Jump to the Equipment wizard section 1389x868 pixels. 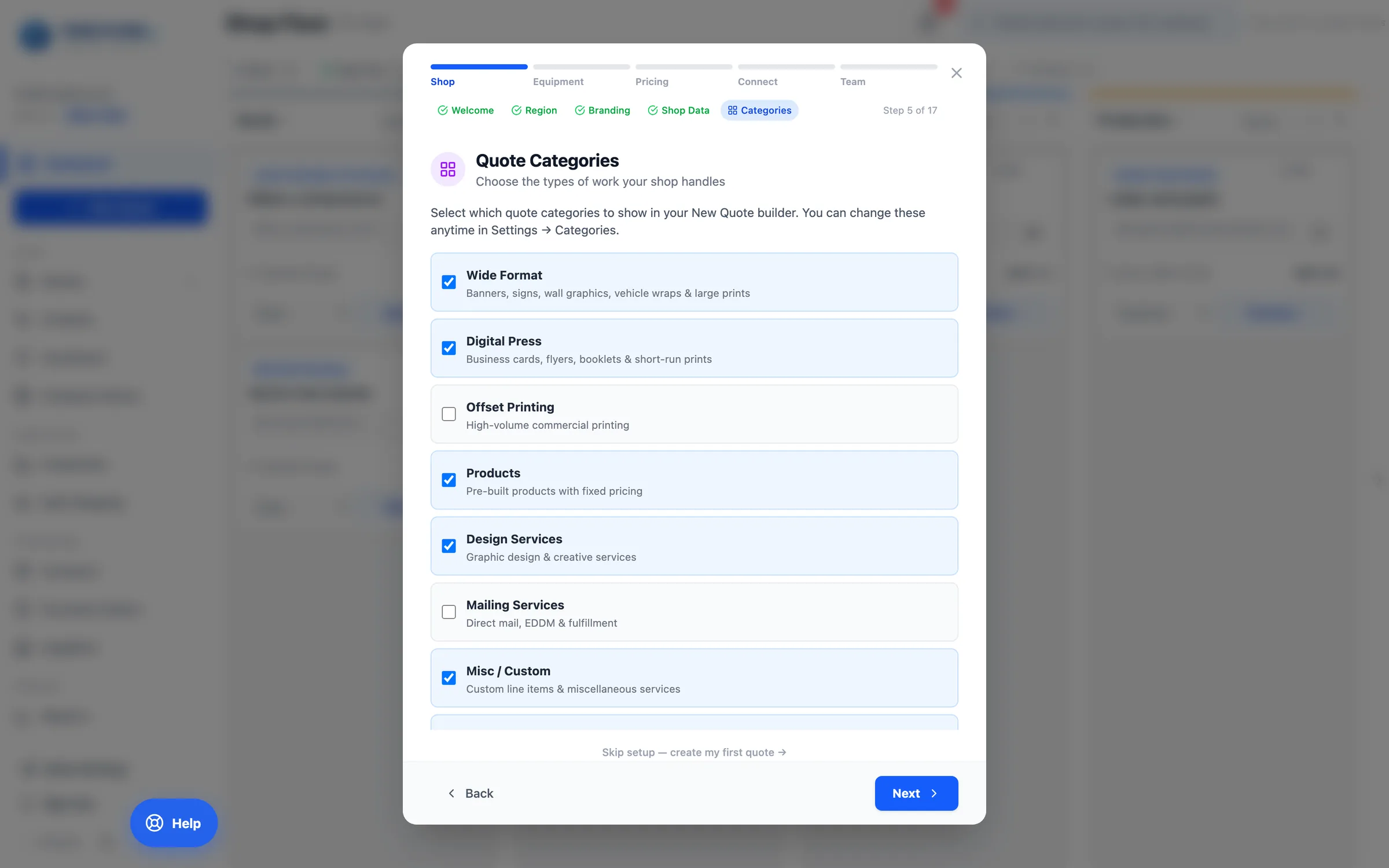[558, 82]
